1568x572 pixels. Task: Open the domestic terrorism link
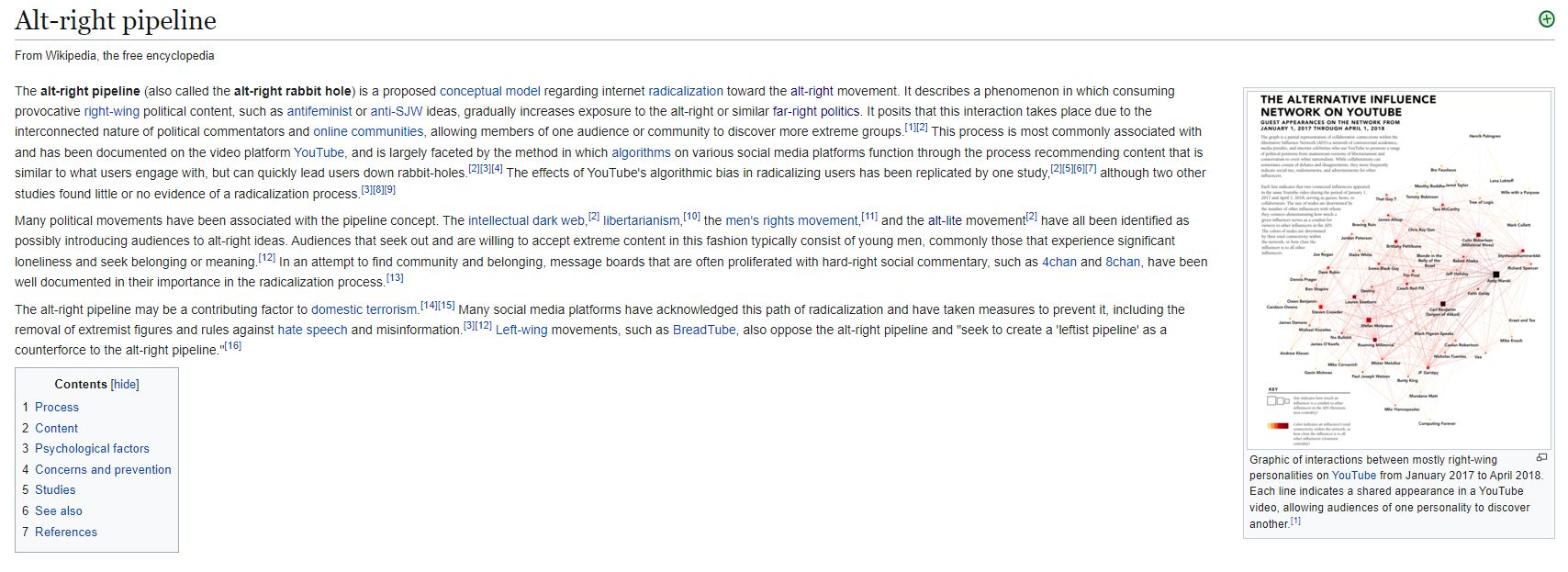[364, 310]
